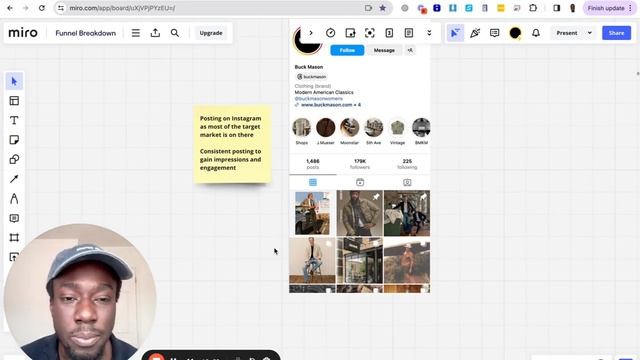This screenshot has height=360, width=640.
Task: Select the tagged photos tab icon
Action: (x=407, y=182)
